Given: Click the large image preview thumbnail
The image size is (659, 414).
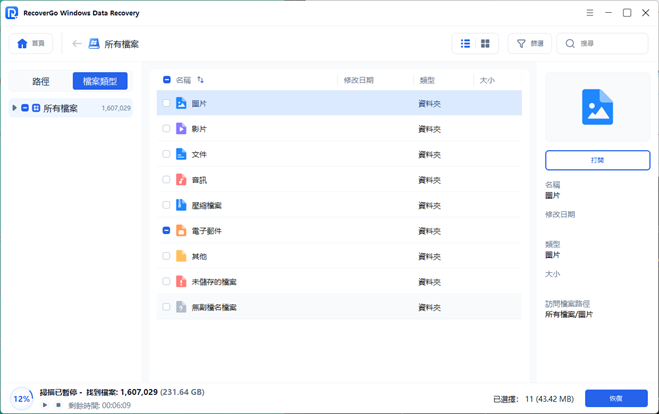Looking at the screenshot, I should pyautogui.click(x=597, y=107).
